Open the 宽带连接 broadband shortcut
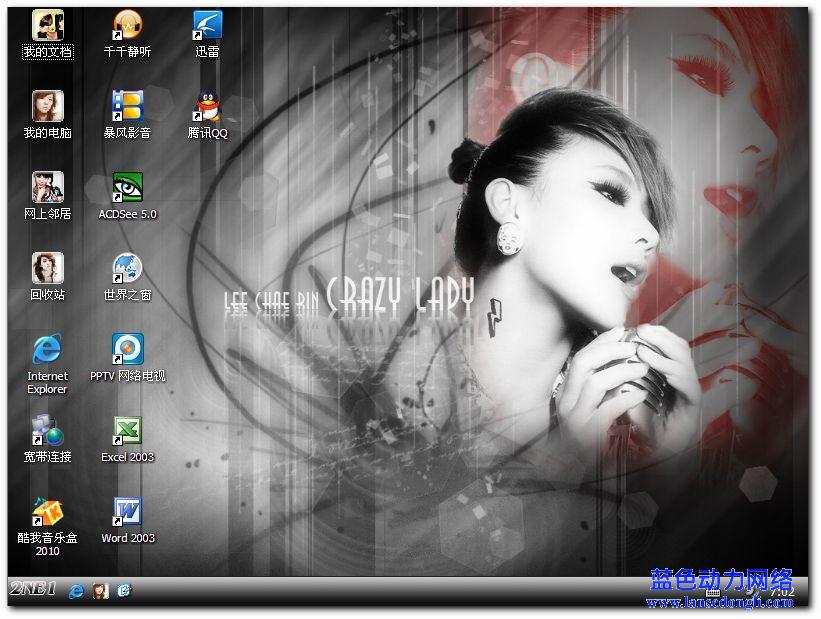This screenshot has height=619, width=821. click(47, 430)
